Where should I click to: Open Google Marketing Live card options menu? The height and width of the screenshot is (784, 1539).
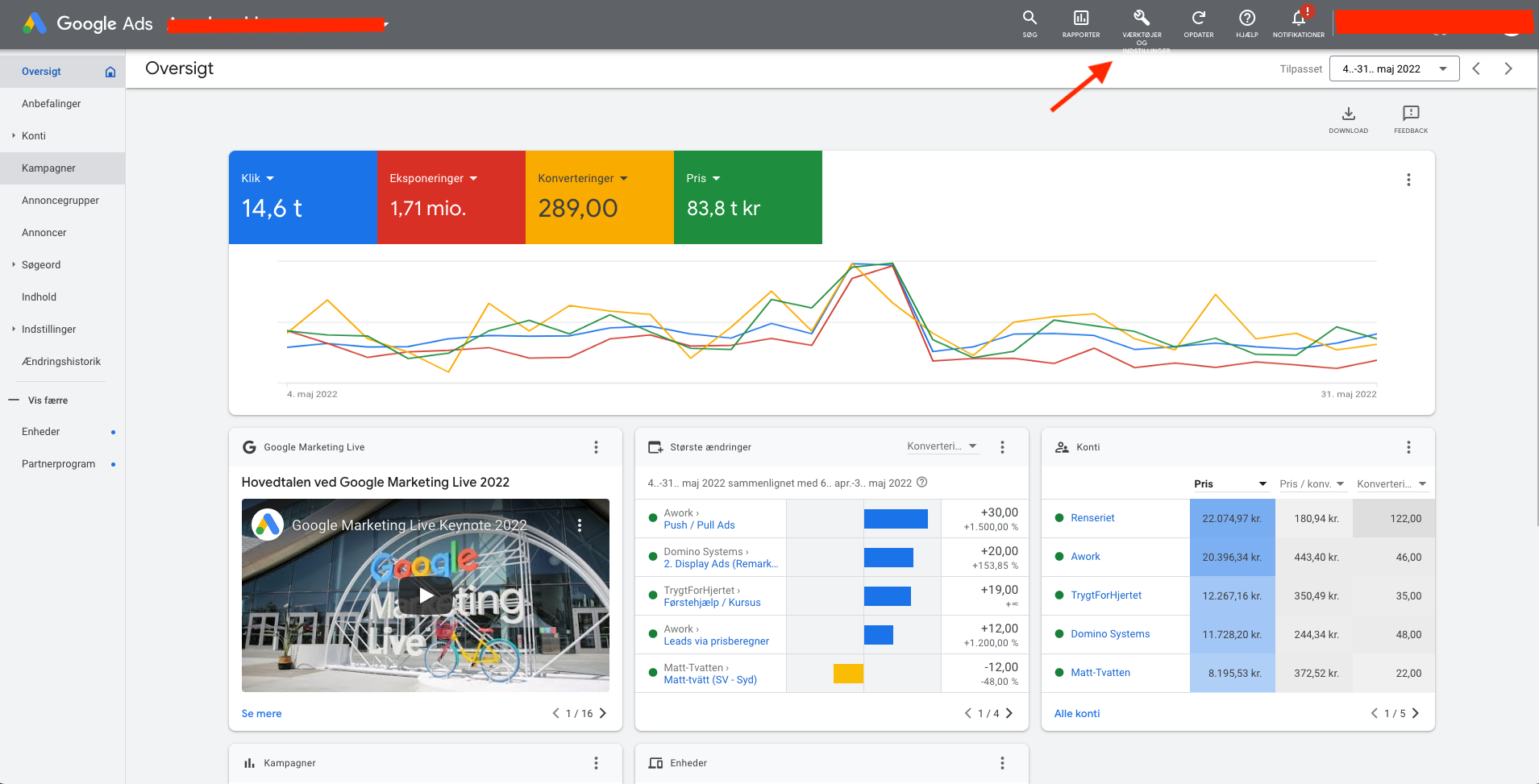pos(596,447)
